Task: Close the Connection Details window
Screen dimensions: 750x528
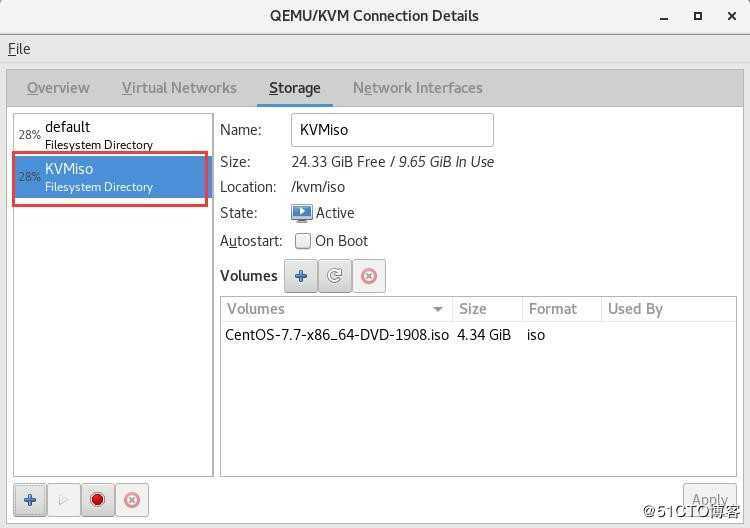Action: point(731,16)
